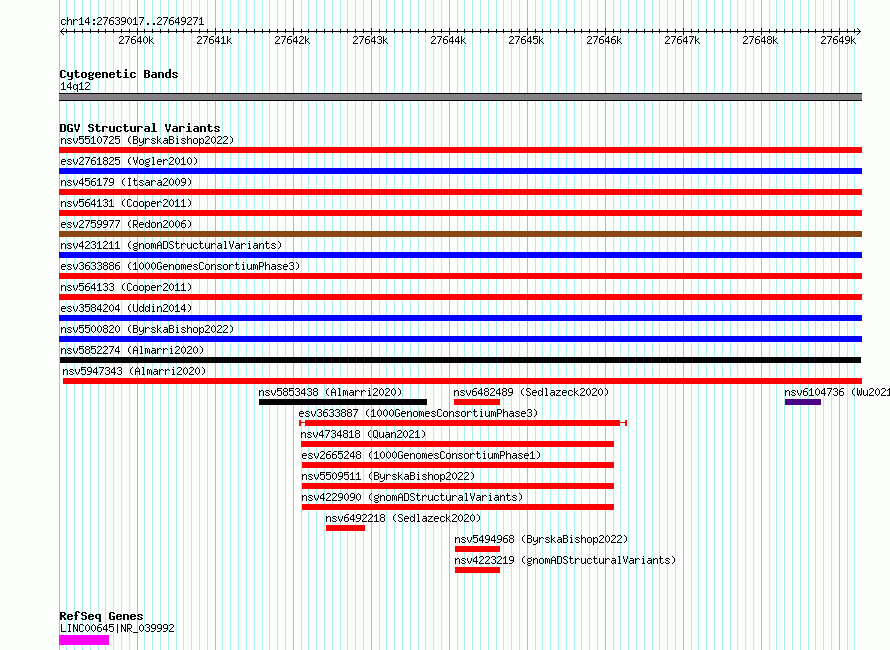The image size is (890, 650).
Task: Click the short red bar under nsv6482489
Action: coord(477,402)
